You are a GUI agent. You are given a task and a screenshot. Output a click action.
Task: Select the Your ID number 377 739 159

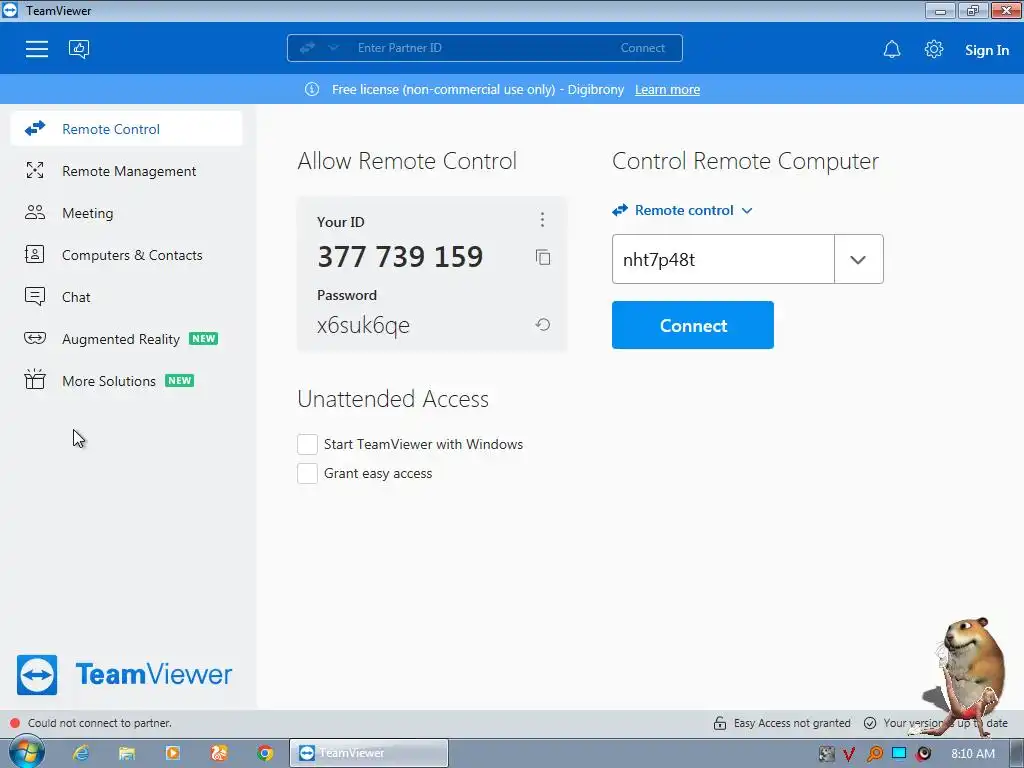[400, 256]
